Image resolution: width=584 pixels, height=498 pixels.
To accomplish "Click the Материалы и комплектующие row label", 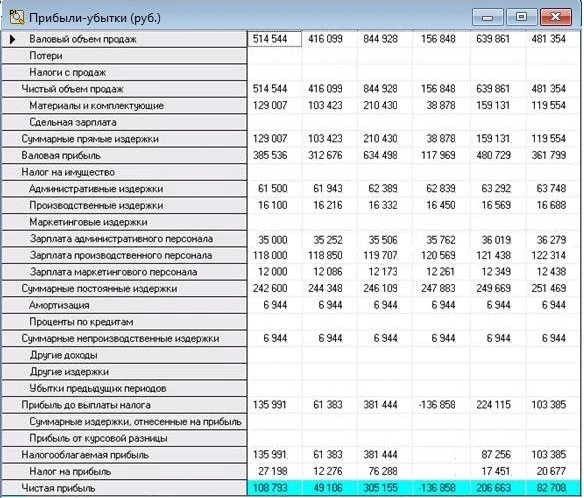I will pos(96,106).
